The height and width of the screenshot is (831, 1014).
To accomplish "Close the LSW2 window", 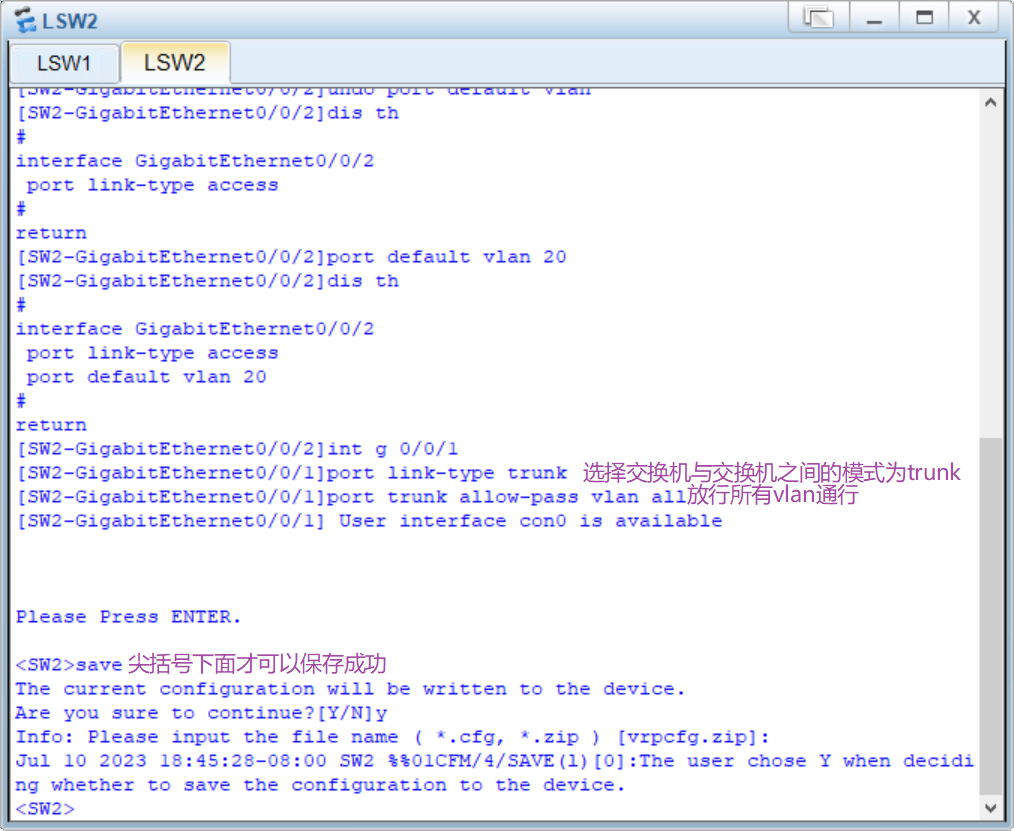I will 974,17.
